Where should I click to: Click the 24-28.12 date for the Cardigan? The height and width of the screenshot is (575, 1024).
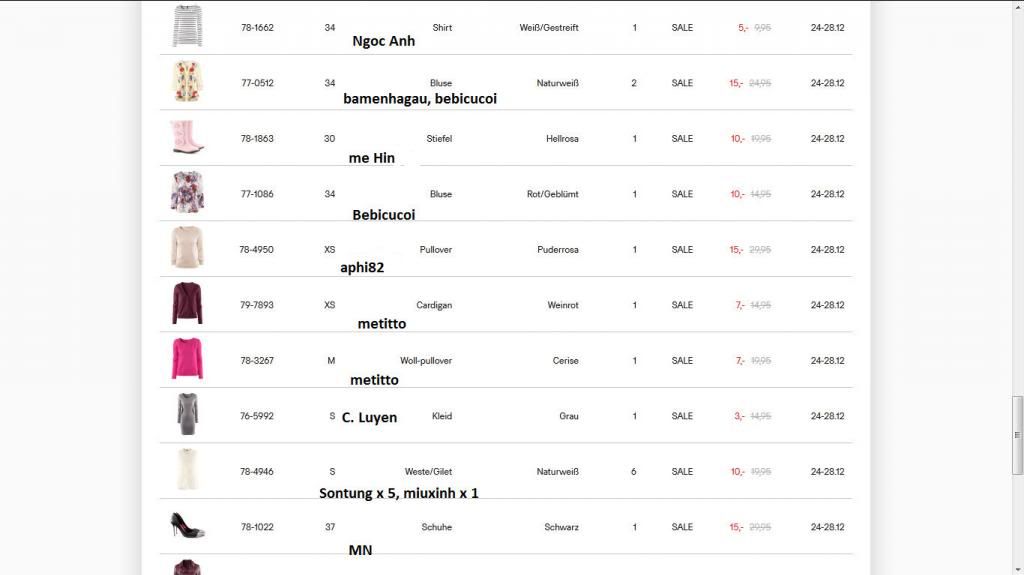tap(827, 305)
